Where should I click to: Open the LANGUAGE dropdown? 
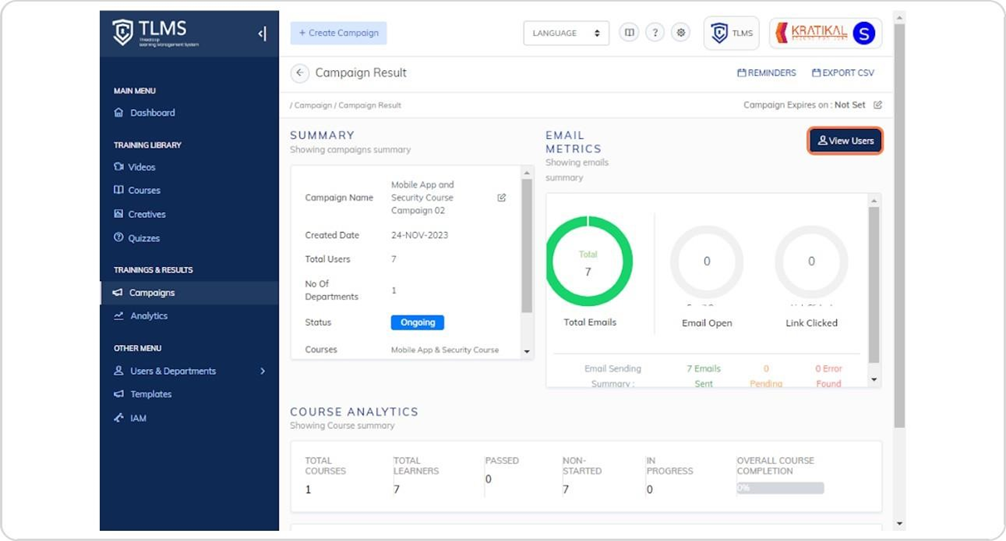click(566, 33)
